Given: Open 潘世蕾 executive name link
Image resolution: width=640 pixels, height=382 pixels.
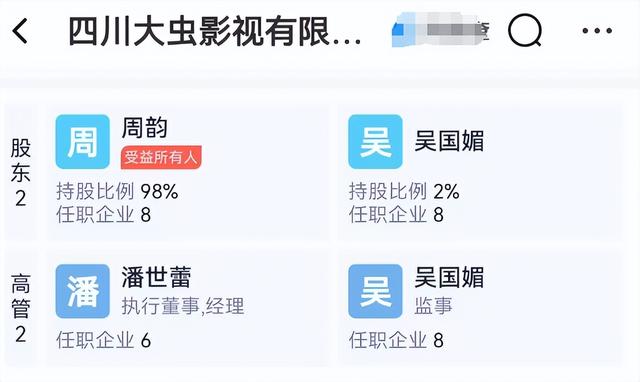Looking at the screenshot, I should (x=156, y=278).
